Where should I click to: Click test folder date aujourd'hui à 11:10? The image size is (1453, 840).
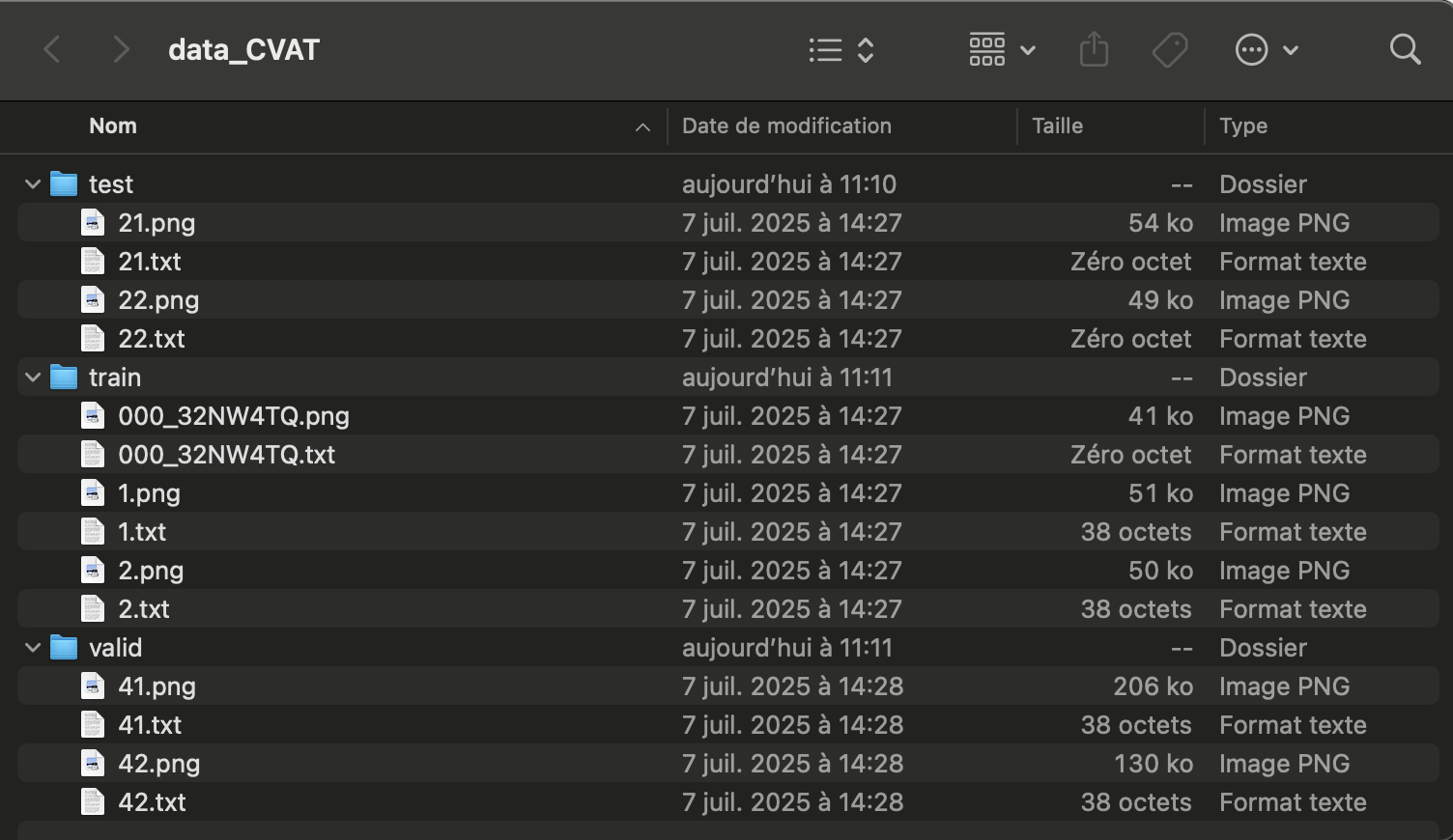(x=789, y=184)
